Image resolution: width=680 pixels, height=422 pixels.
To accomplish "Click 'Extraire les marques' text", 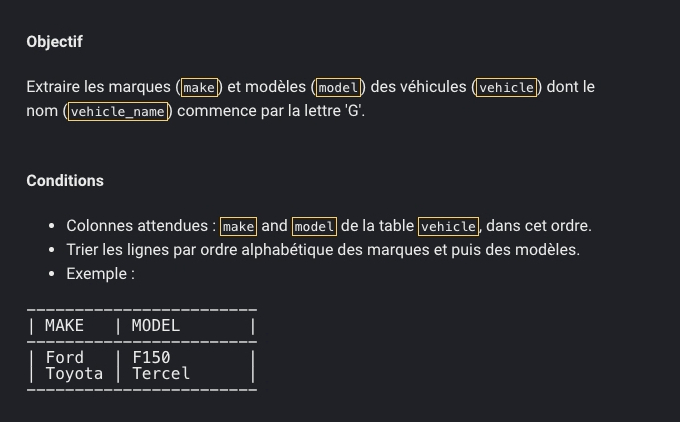I will (x=98, y=87).
